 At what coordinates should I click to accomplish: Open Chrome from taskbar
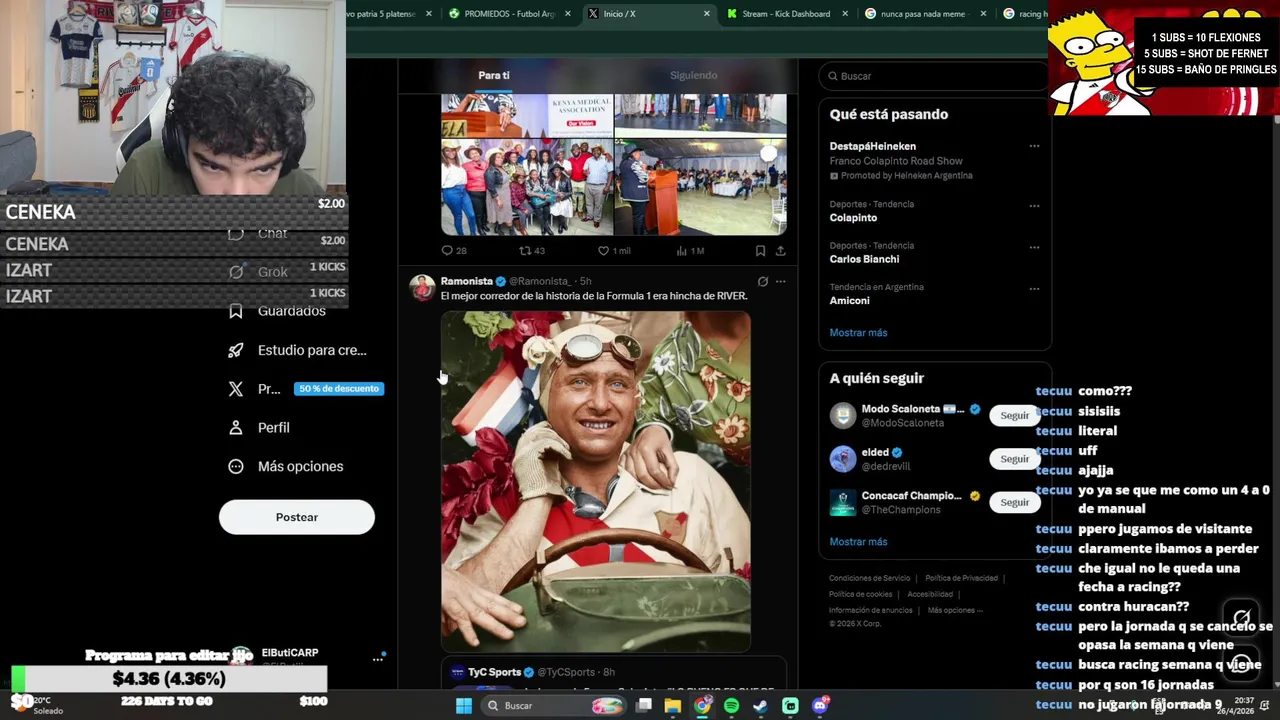[703, 705]
